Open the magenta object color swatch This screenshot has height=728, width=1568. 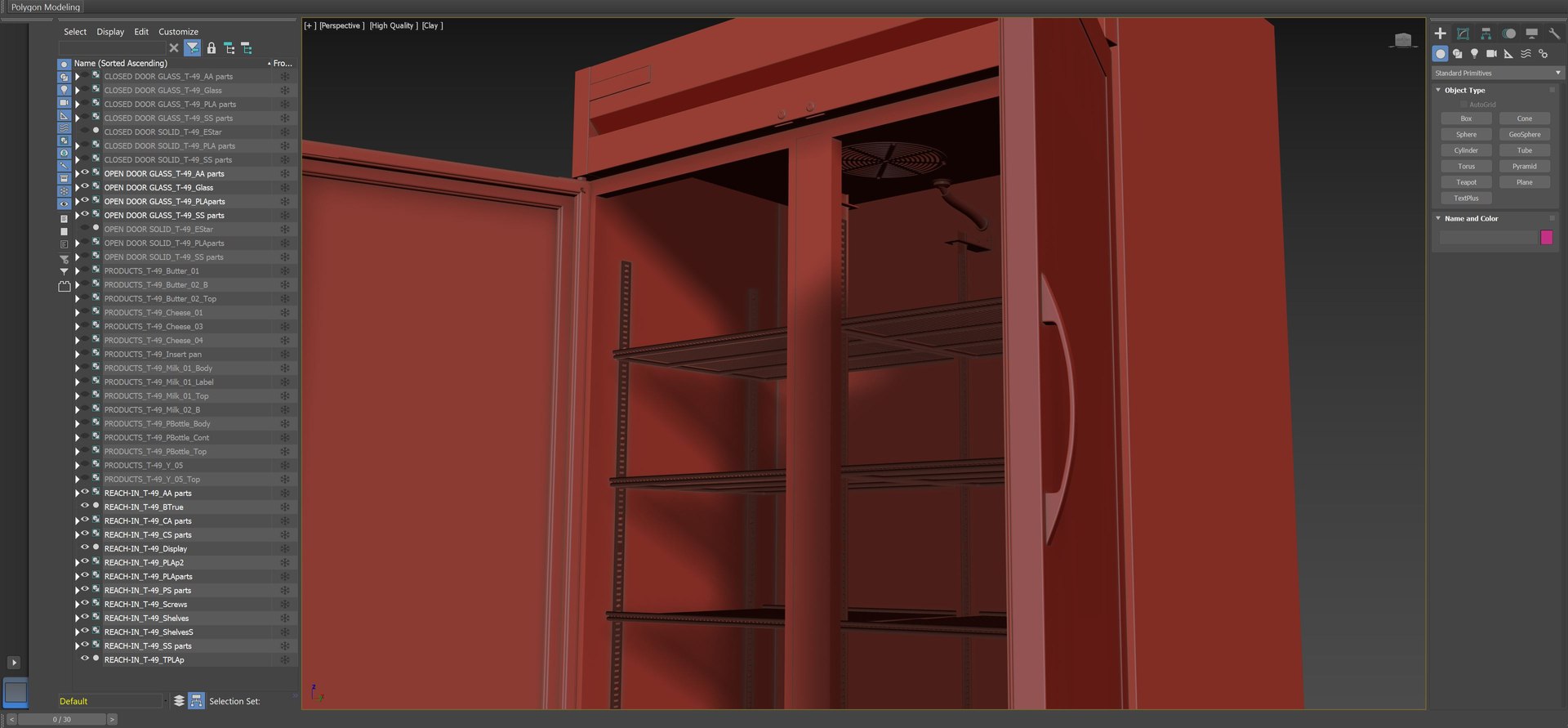tap(1546, 237)
